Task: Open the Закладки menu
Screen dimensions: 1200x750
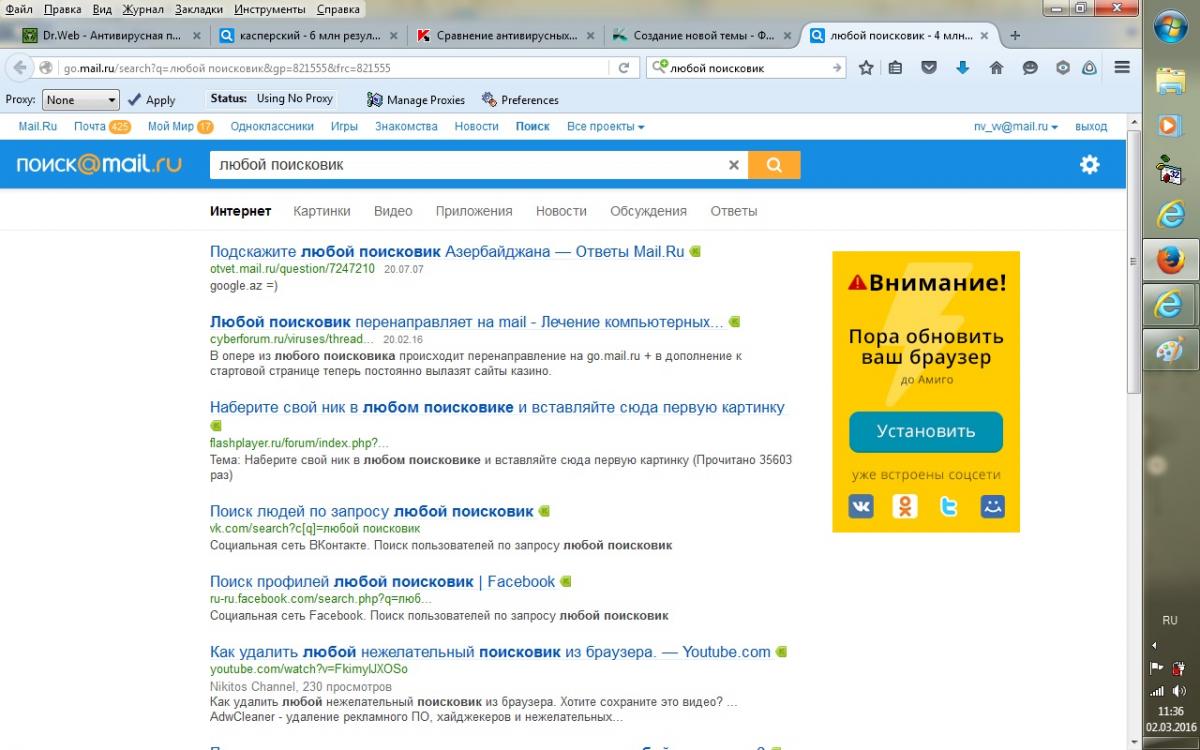Action: (199, 9)
